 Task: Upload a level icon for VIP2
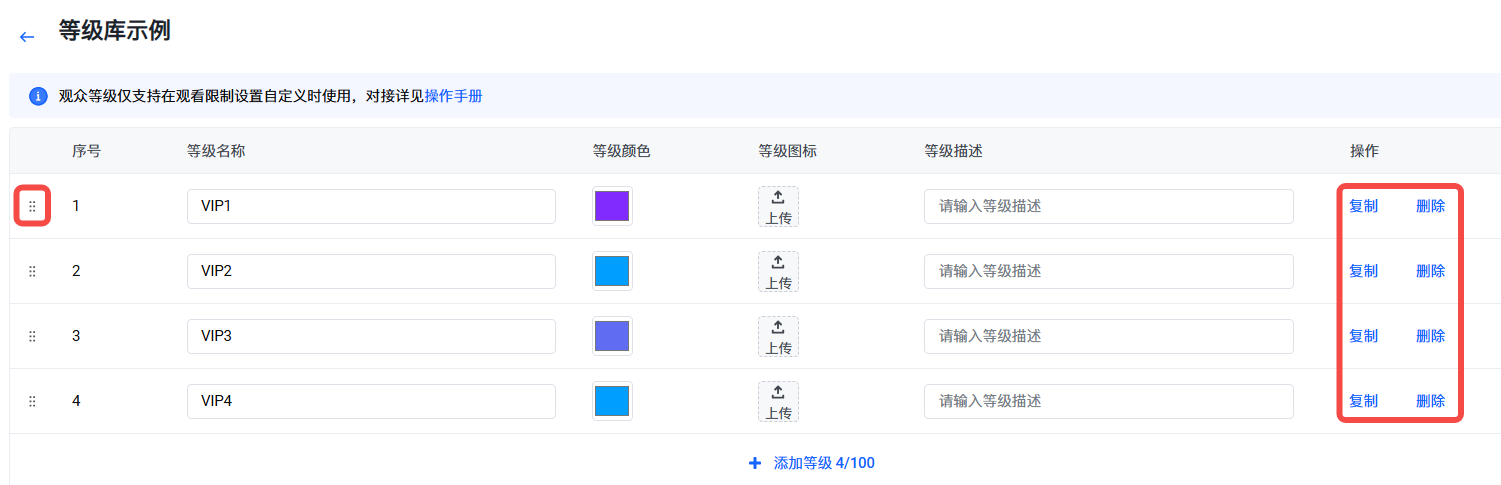coord(778,271)
